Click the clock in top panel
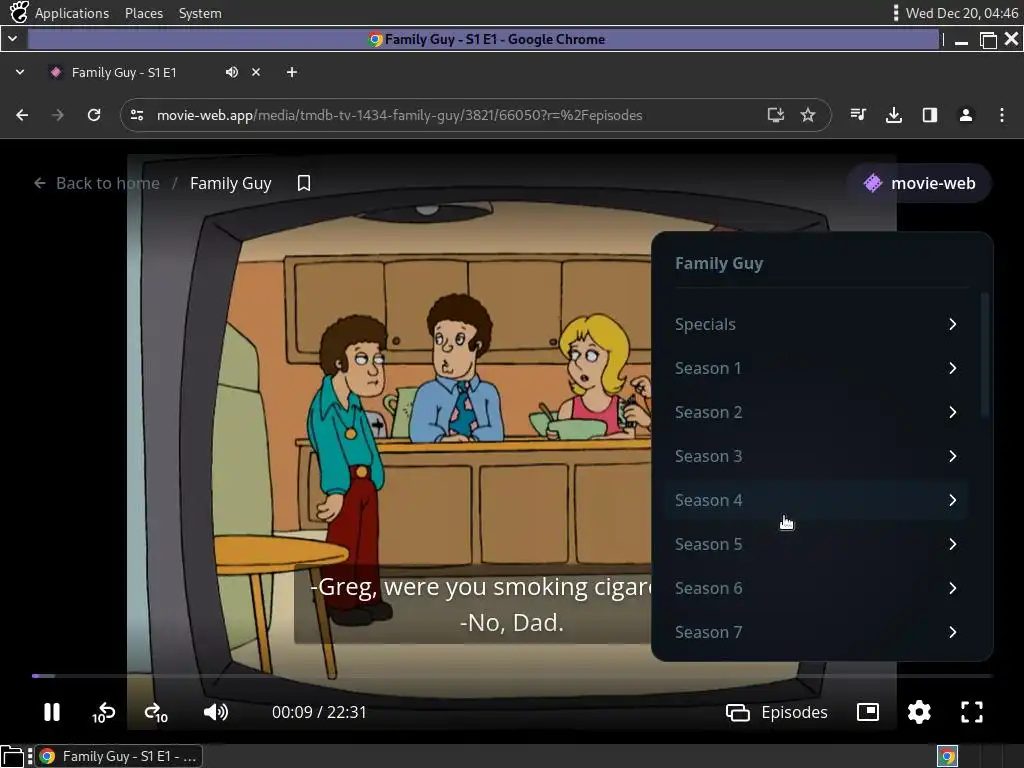Viewport: 1024px width, 768px height. 961,13
